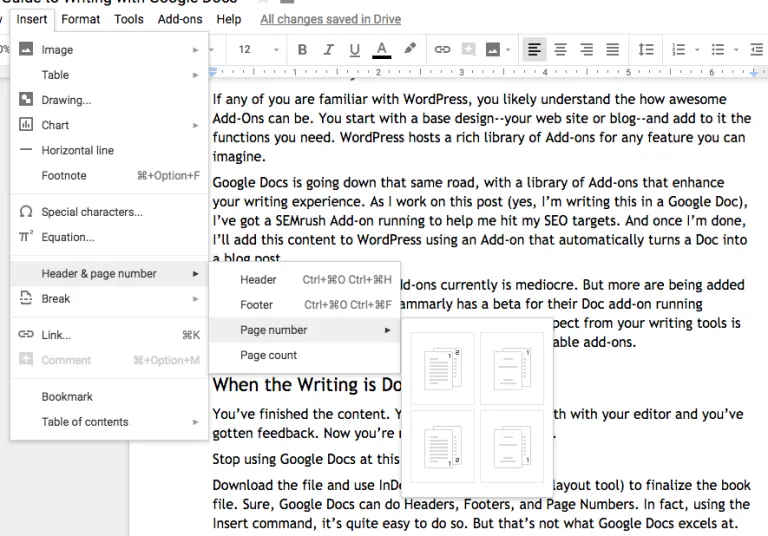This screenshot has width=768, height=536.
Task: Insert a Footnote
Action: tap(109, 175)
